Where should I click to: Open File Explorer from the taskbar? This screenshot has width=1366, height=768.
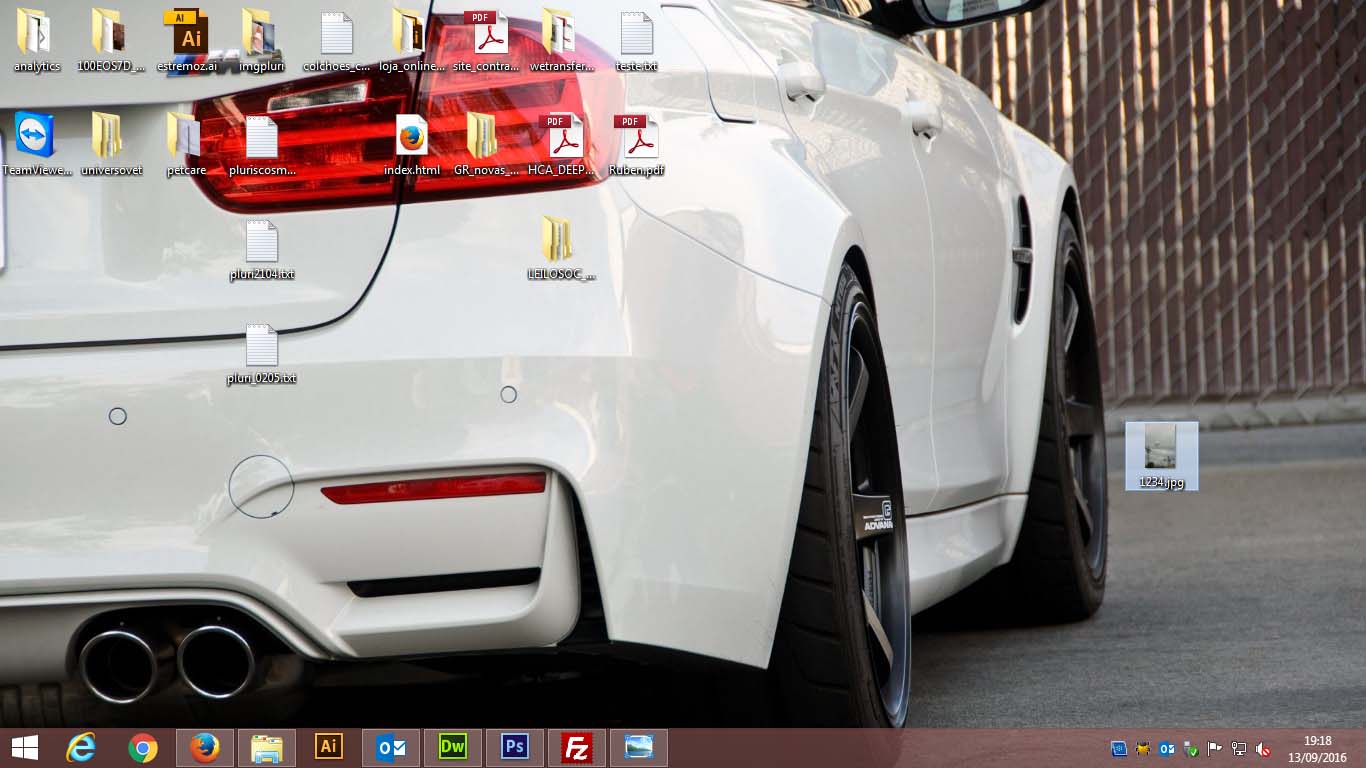tap(267, 748)
